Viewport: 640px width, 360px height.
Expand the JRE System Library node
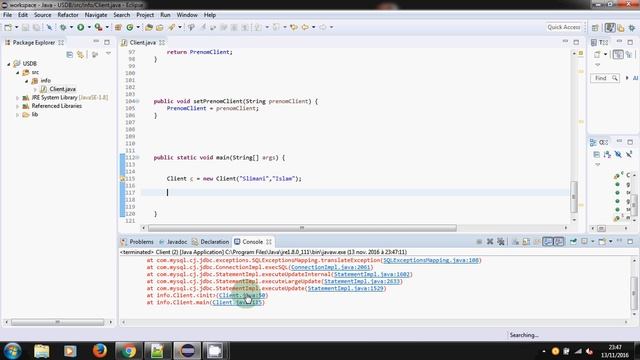(x=18, y=98)
